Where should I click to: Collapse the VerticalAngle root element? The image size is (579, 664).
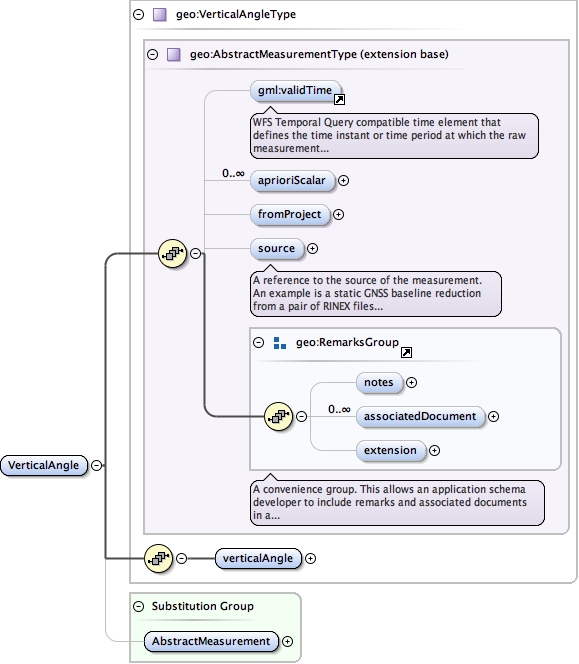point(97,465)
